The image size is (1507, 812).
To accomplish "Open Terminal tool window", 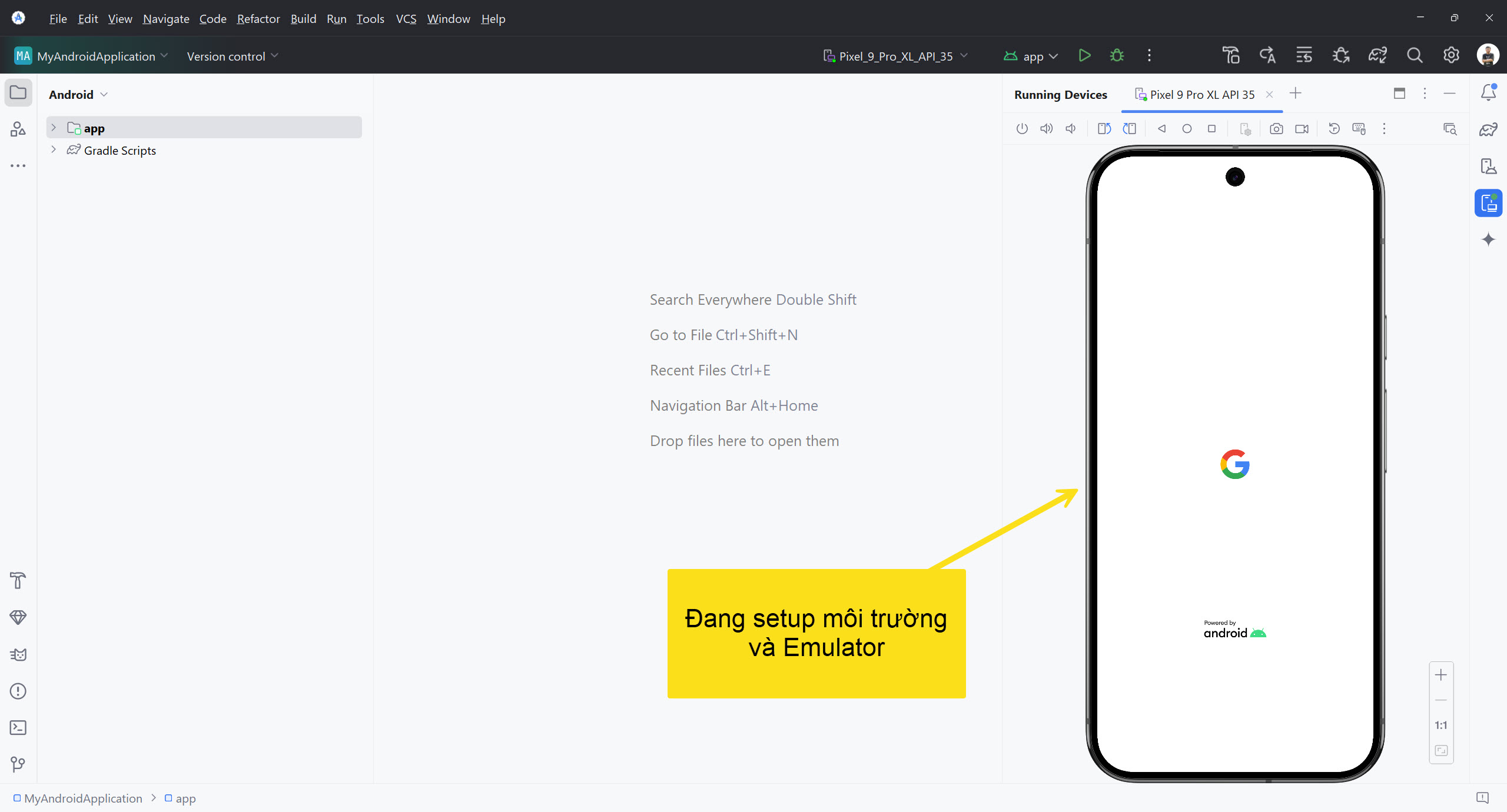I will (x=18, y=728).
